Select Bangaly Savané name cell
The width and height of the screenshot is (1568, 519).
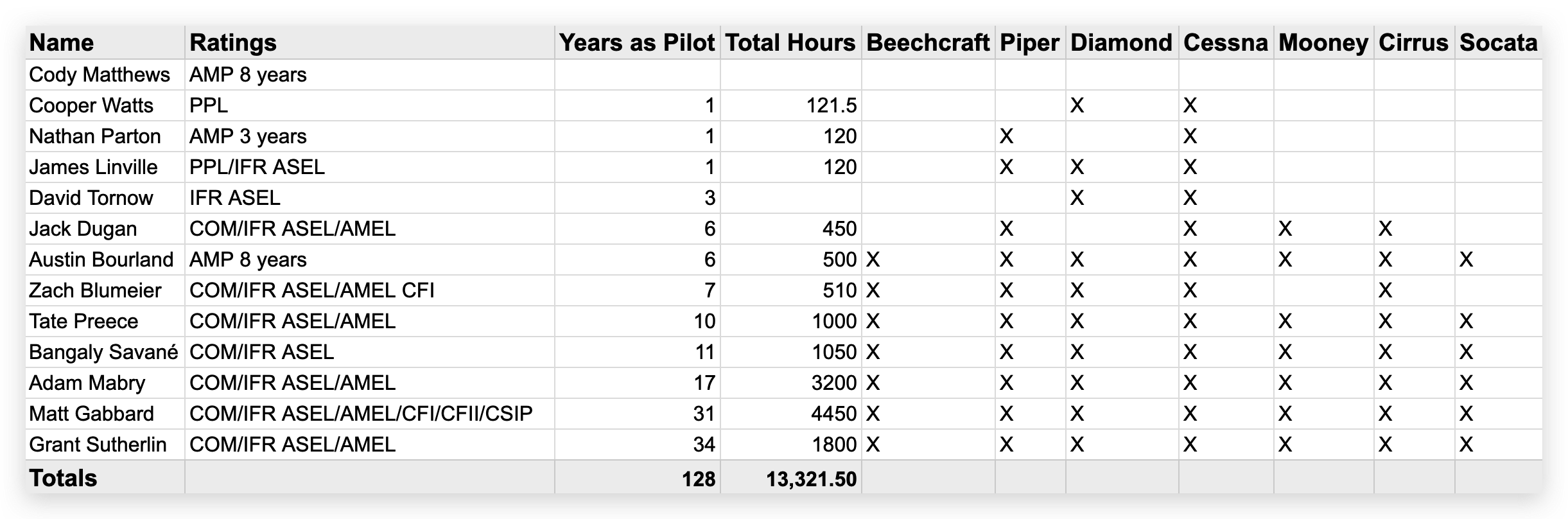105,352
